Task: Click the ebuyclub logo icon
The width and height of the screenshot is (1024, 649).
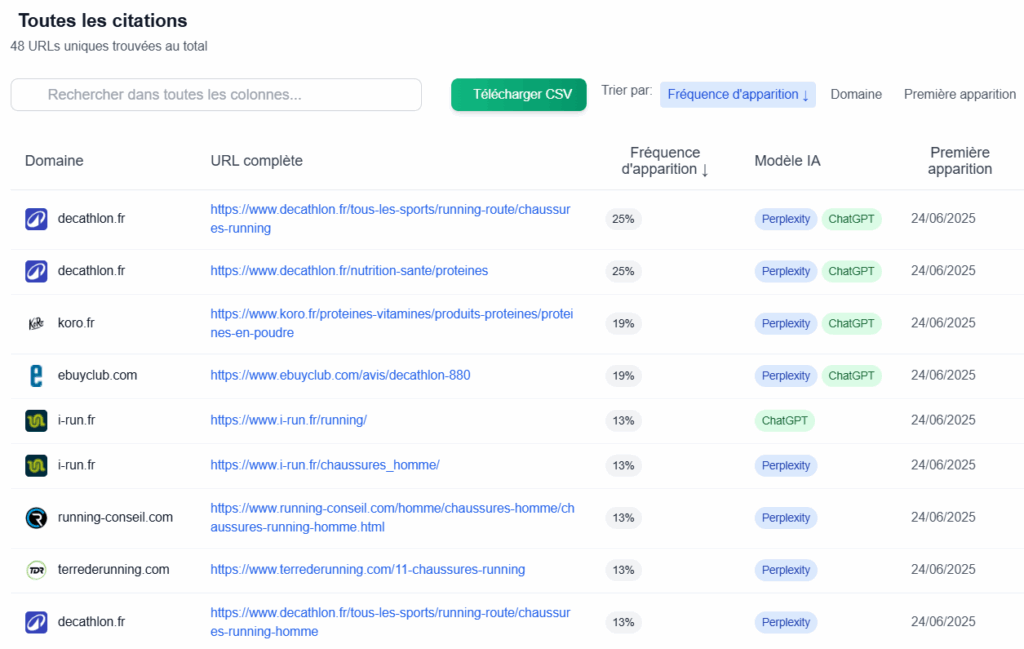Action: click(x=36, y=375)
